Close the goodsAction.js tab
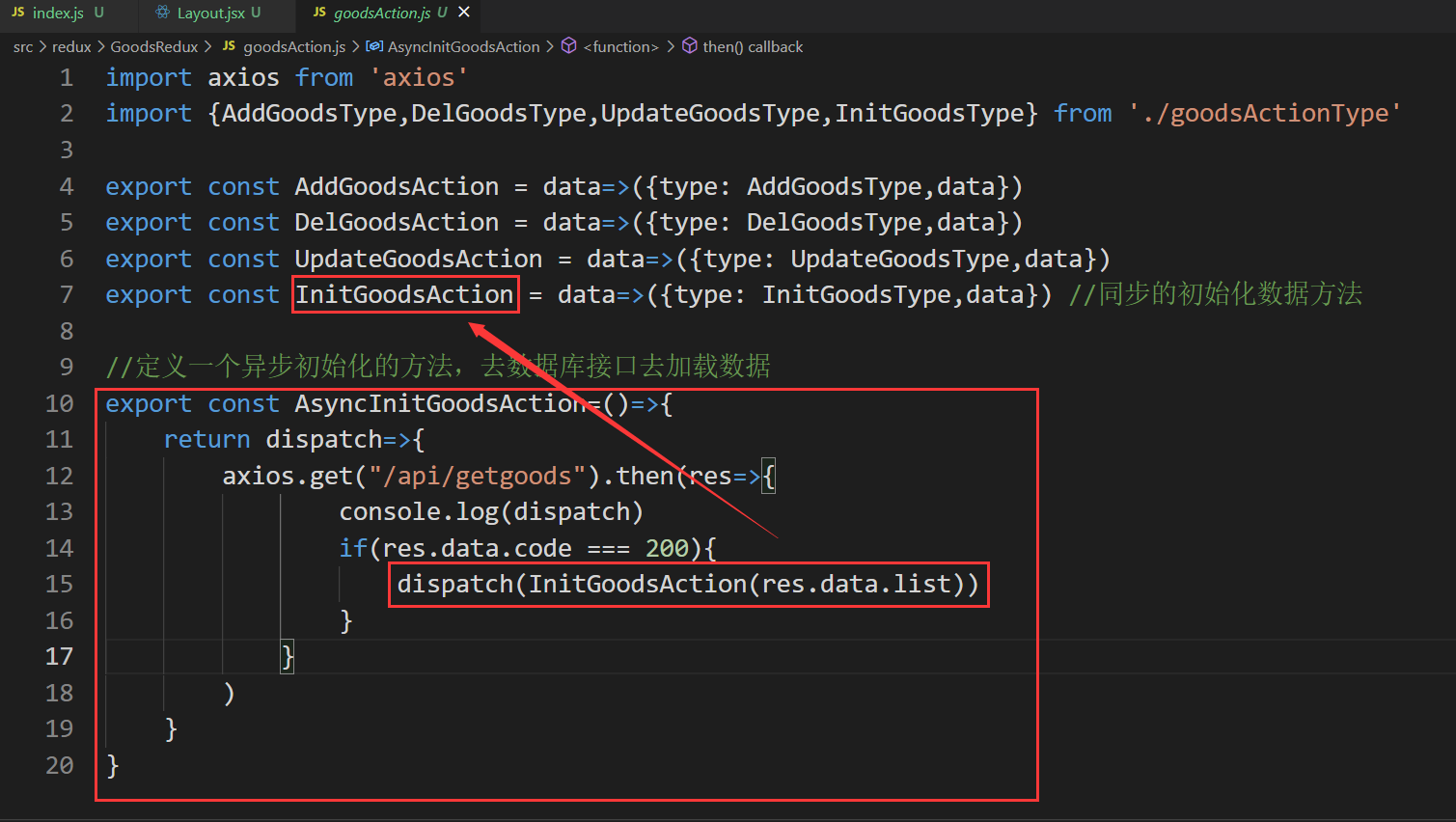The image size is (1456, 822). coord(462,14)
